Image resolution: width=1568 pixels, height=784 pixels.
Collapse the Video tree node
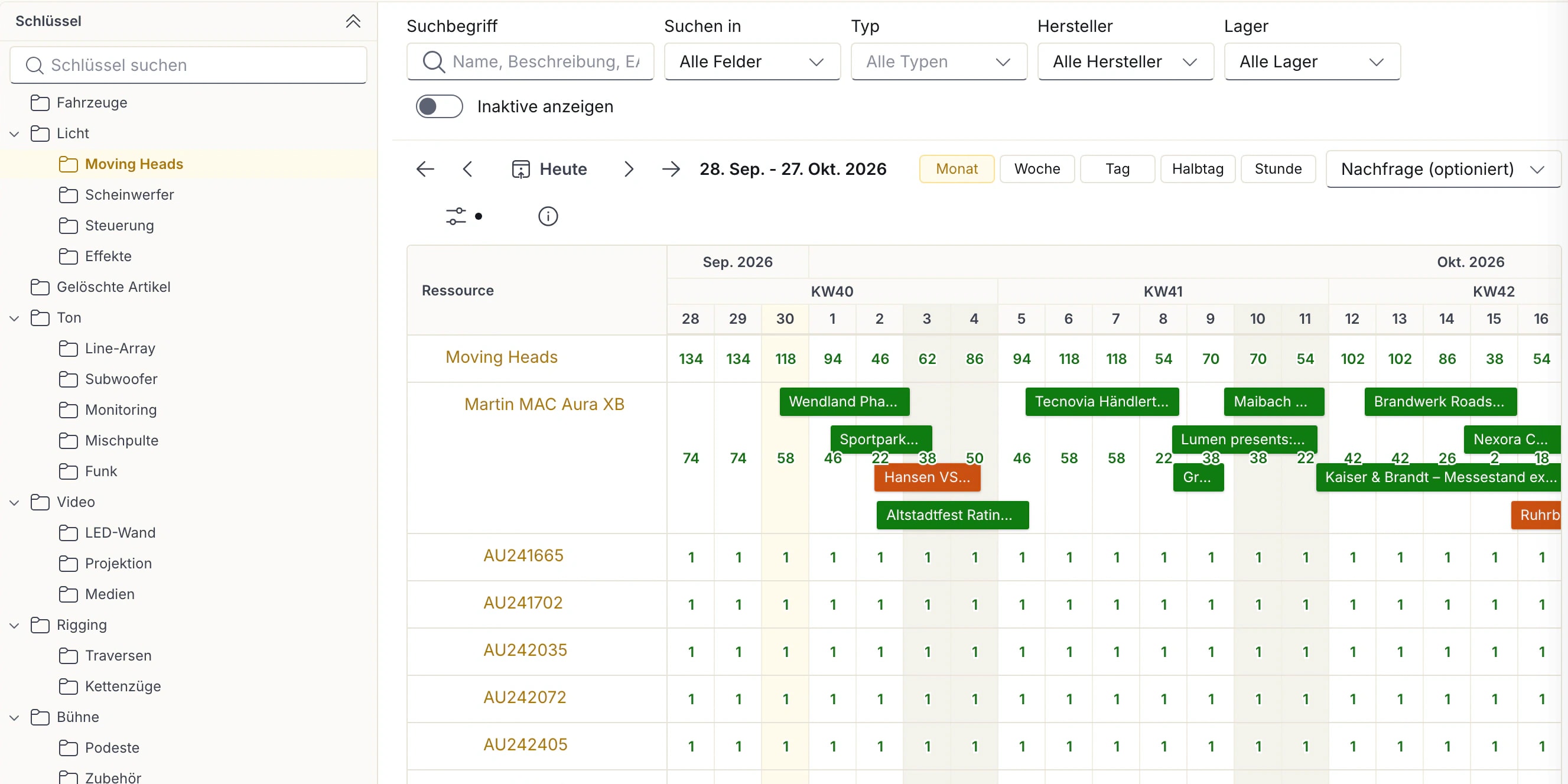coord(15,502)
